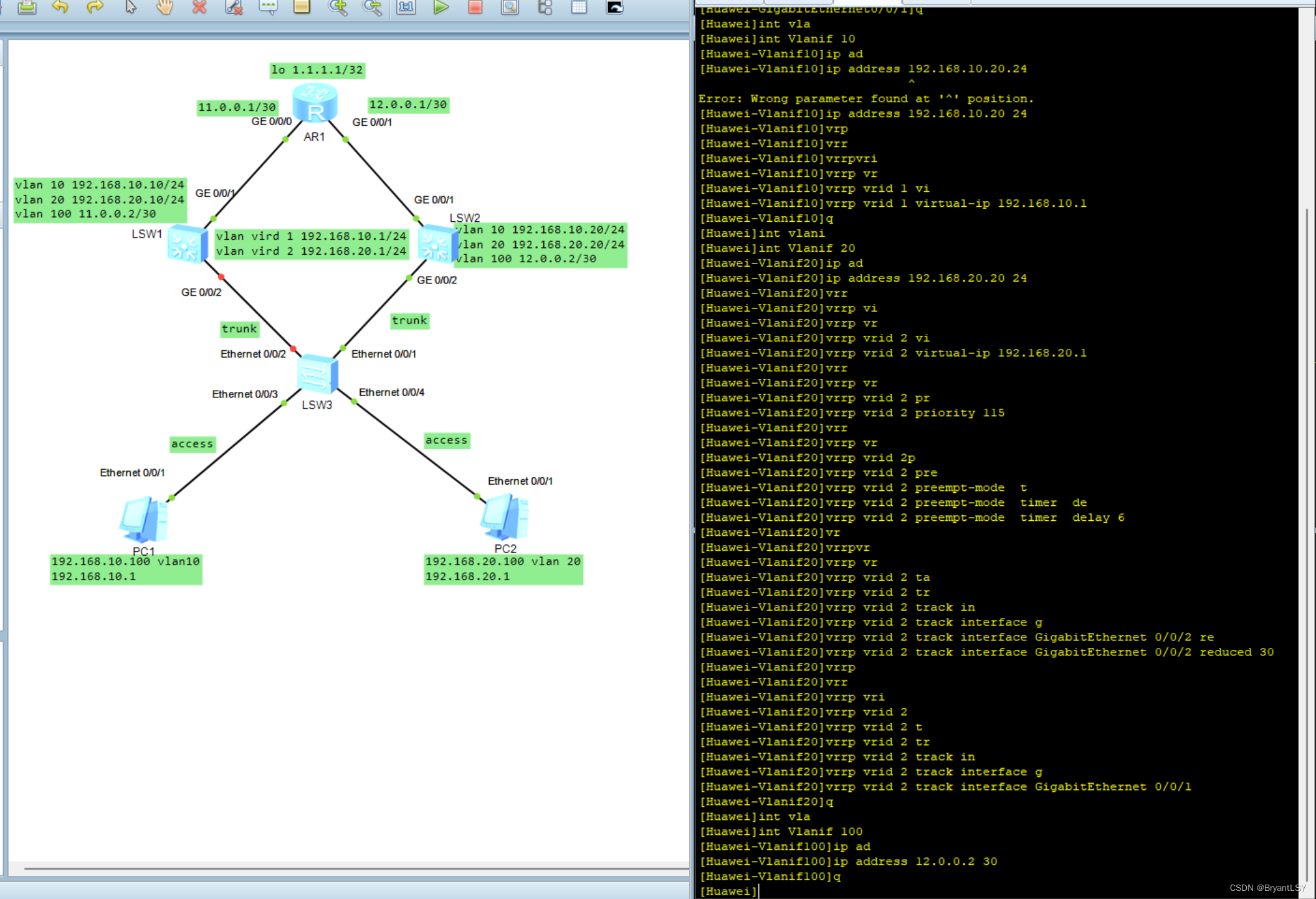Click the AR1 router device
Viewport: 1316px width, 899px height.
click(x=315, y=103)
